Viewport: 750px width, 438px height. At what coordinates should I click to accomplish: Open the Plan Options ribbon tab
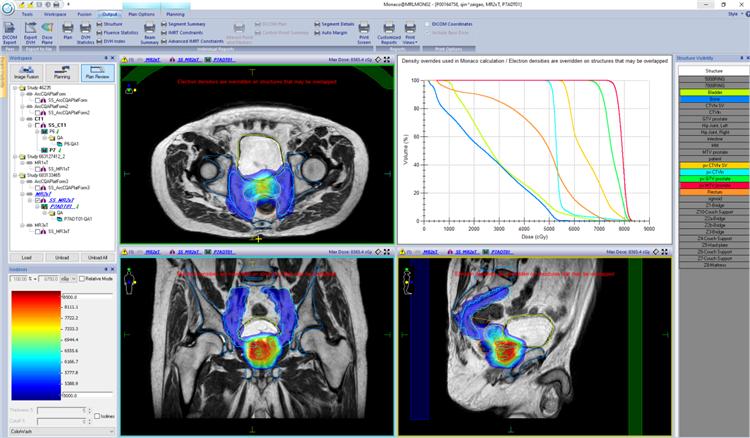click(142, 14)
